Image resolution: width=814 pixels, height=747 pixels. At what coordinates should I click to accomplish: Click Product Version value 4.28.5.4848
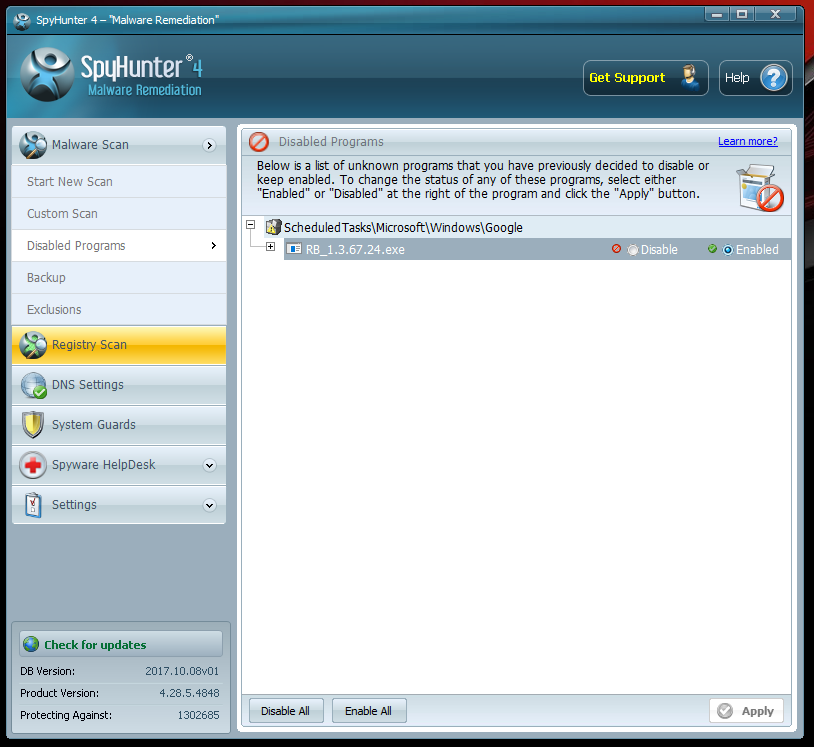[x=189, y=693]
